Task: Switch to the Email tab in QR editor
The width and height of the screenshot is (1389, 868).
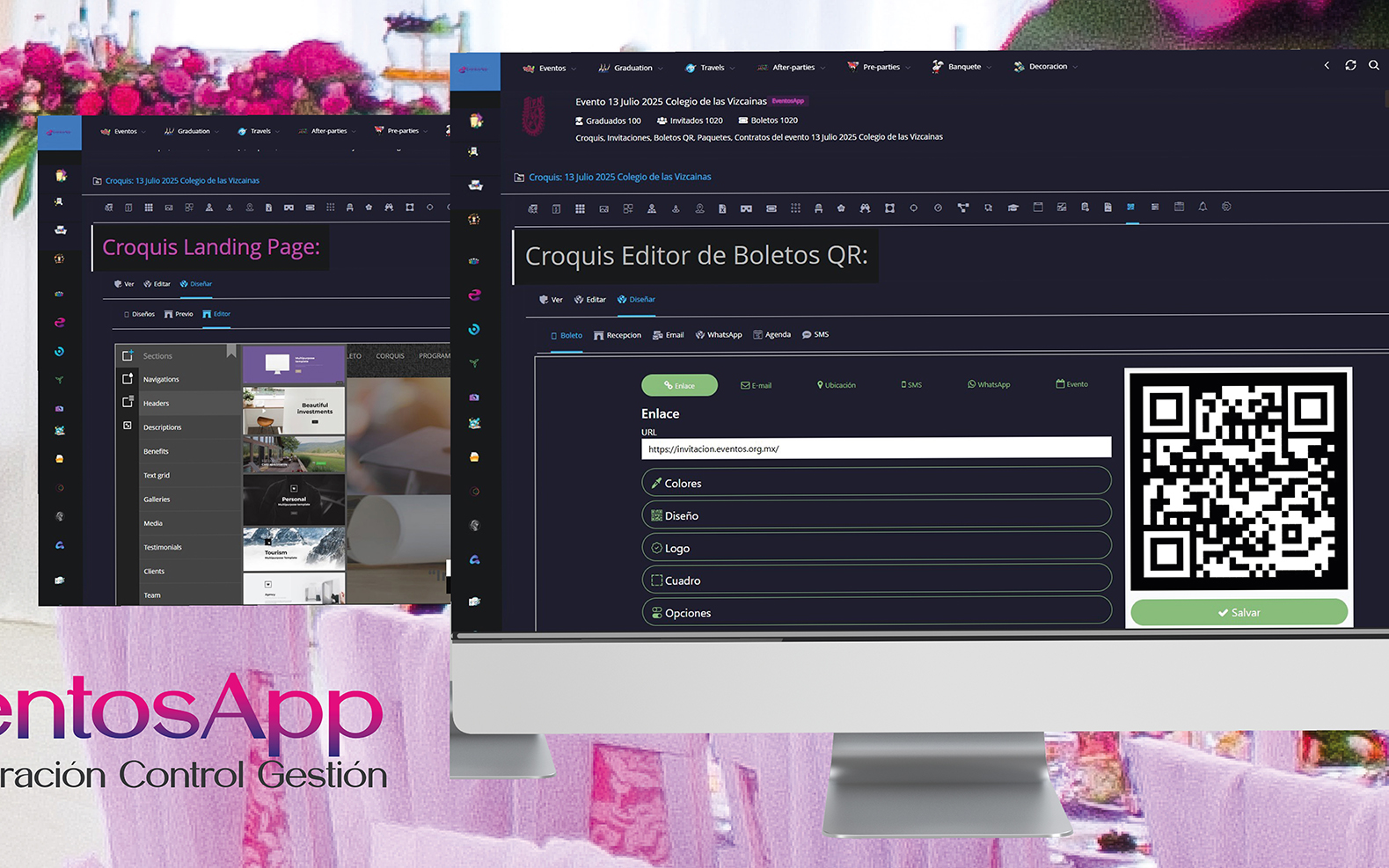Action: click(x=669, y=335)
